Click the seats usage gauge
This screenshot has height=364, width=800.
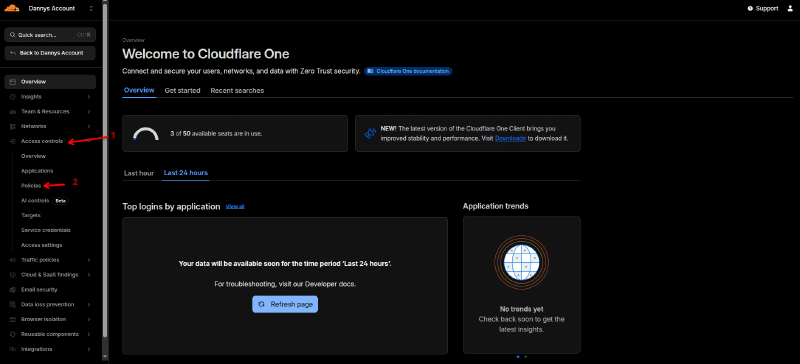[x=146, y=133]
